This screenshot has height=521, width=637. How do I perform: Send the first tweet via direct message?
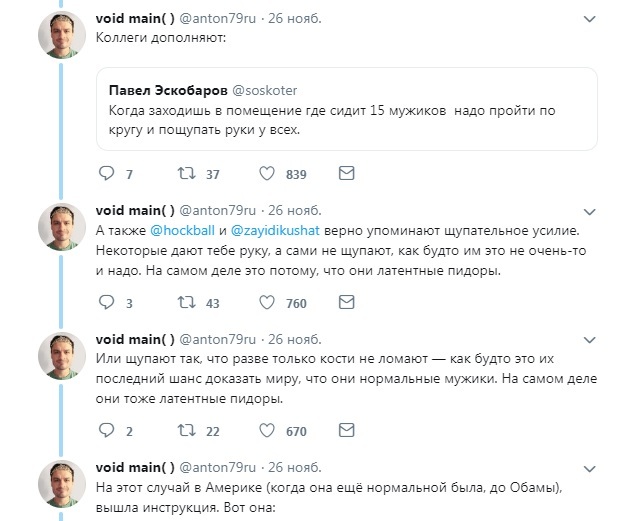346,173
